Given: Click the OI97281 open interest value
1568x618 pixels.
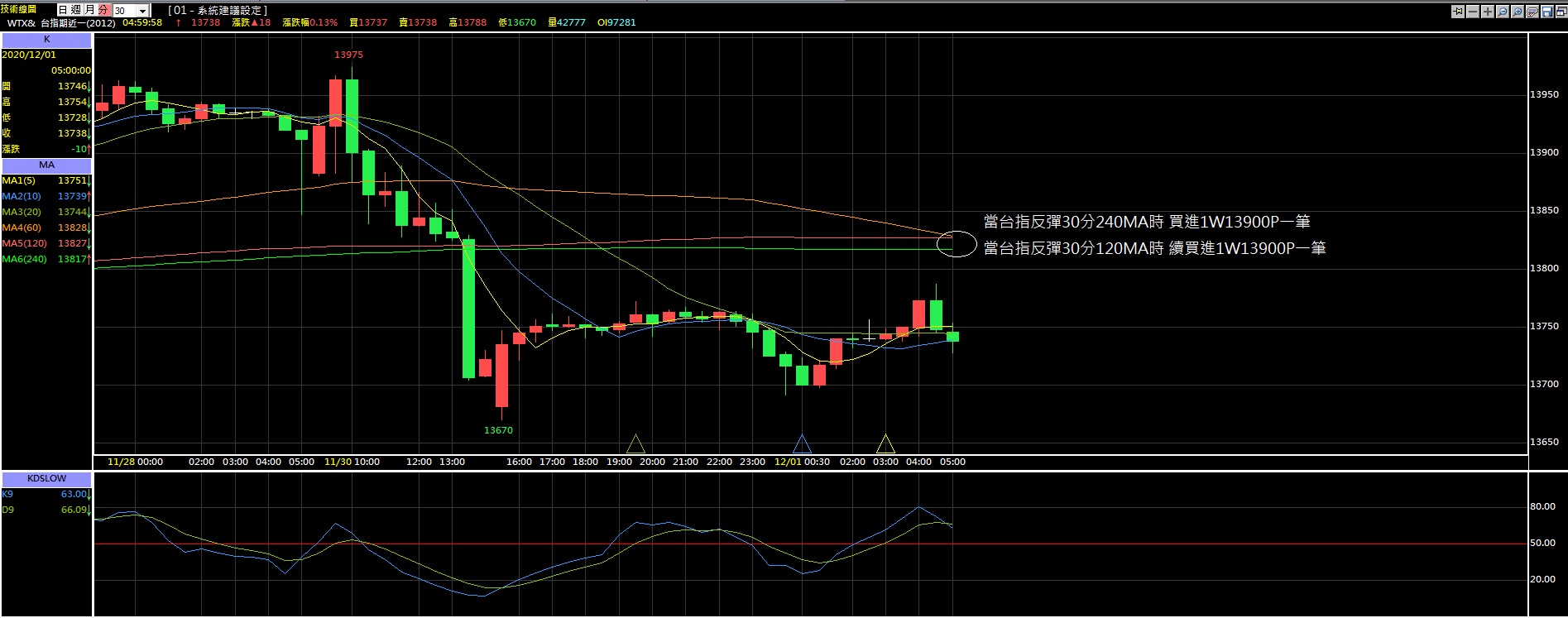Looking at the screenshot, I should (616, 22).
